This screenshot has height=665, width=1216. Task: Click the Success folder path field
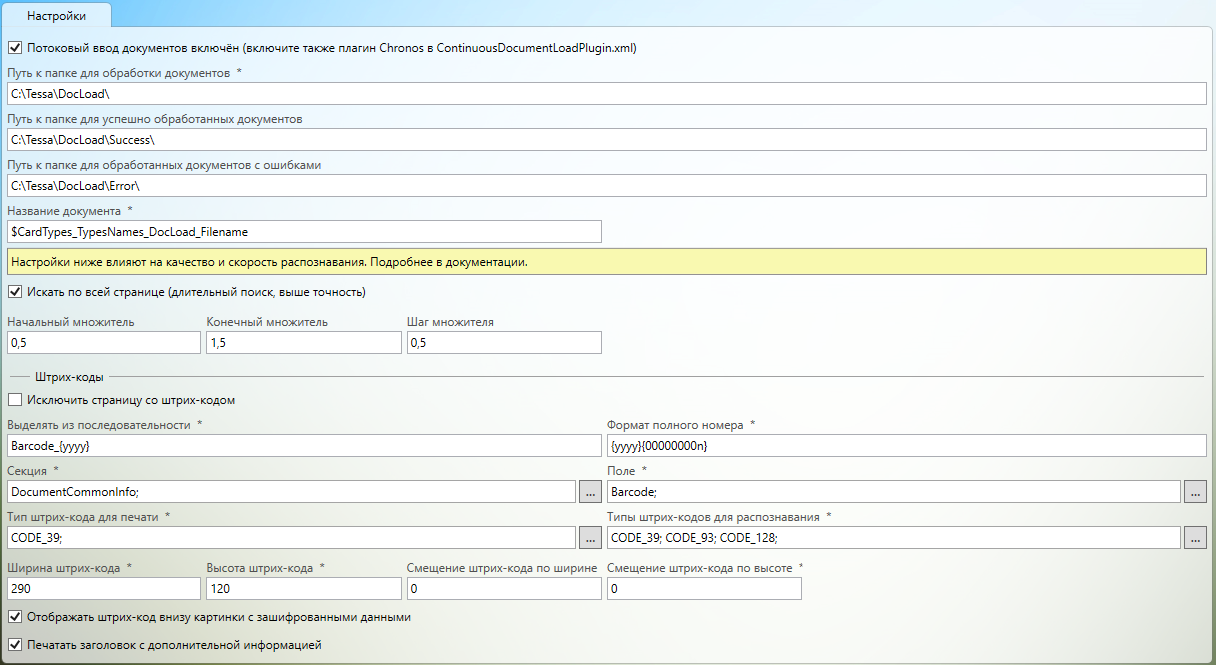pos(606,139)
